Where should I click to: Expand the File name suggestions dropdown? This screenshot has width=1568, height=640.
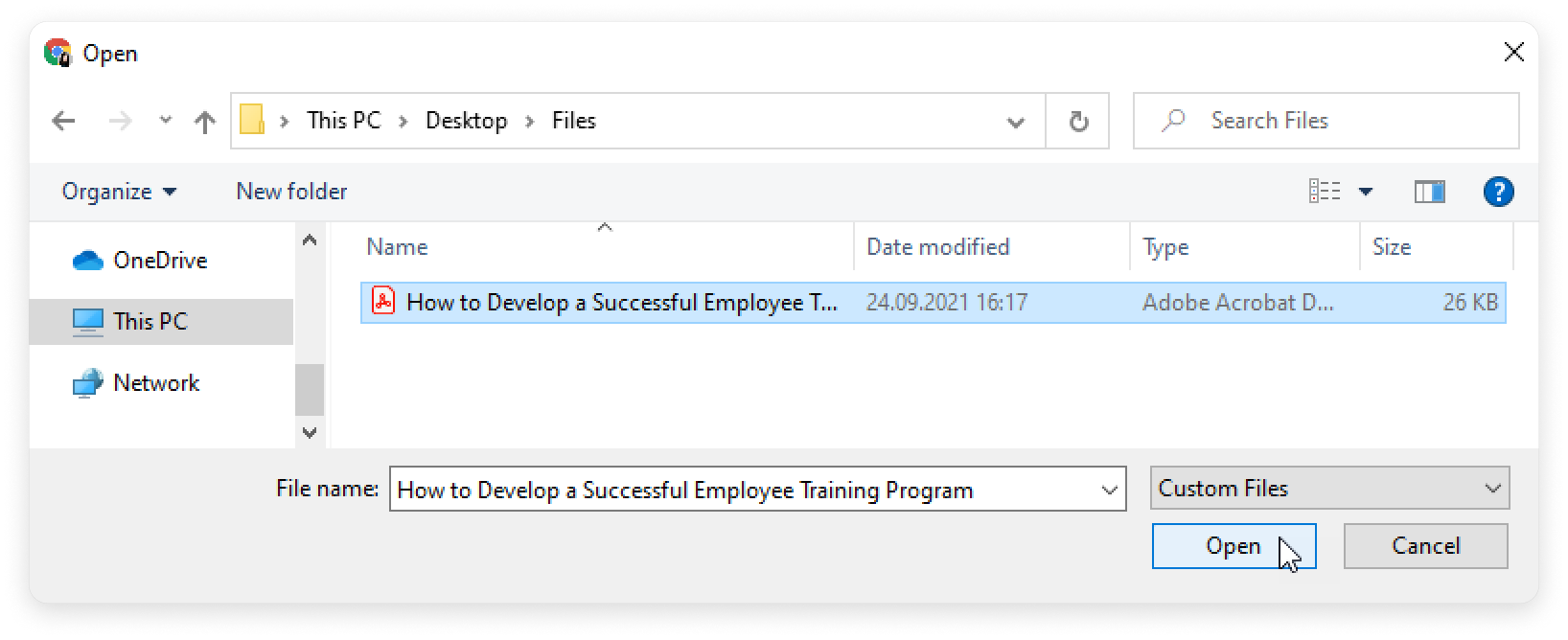click(1109, 491)
